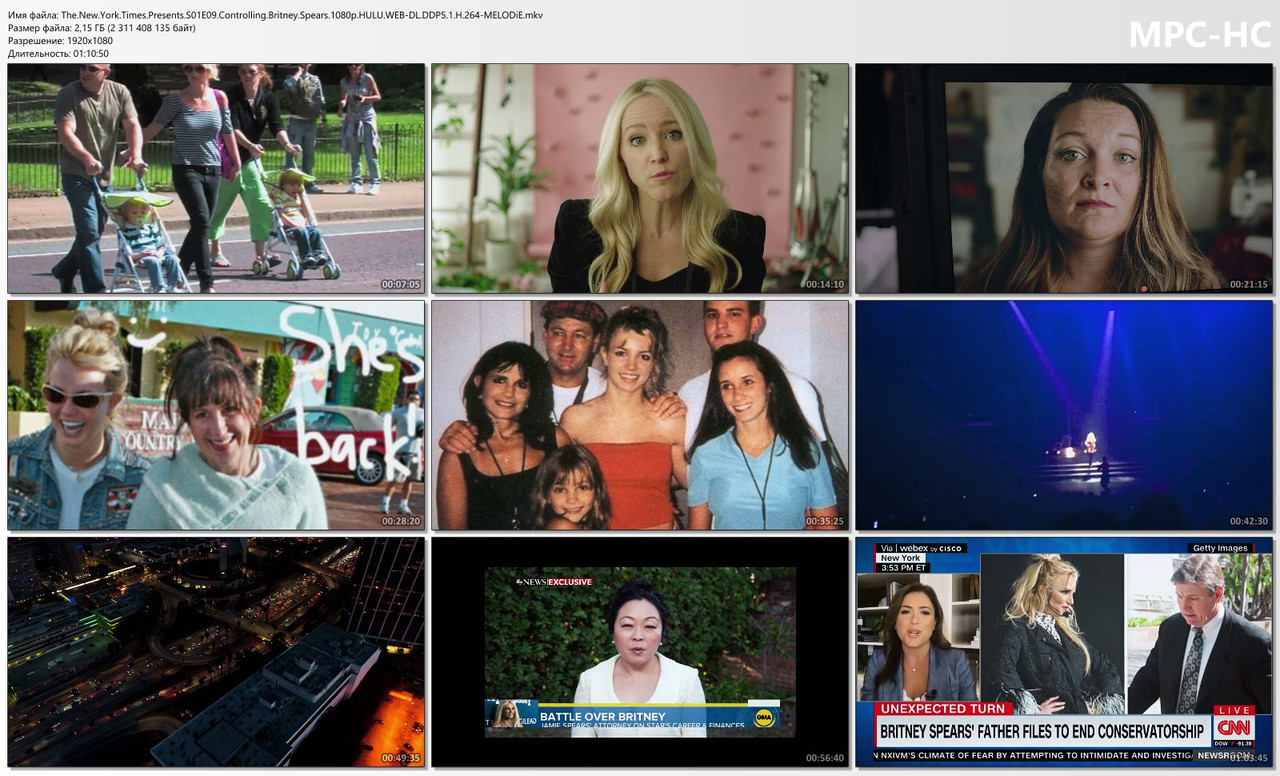Viewport: 1280px width, 776px height.
Task: Click the file size line showing 2,15 ГБ
Action: [x=102, y=28]
